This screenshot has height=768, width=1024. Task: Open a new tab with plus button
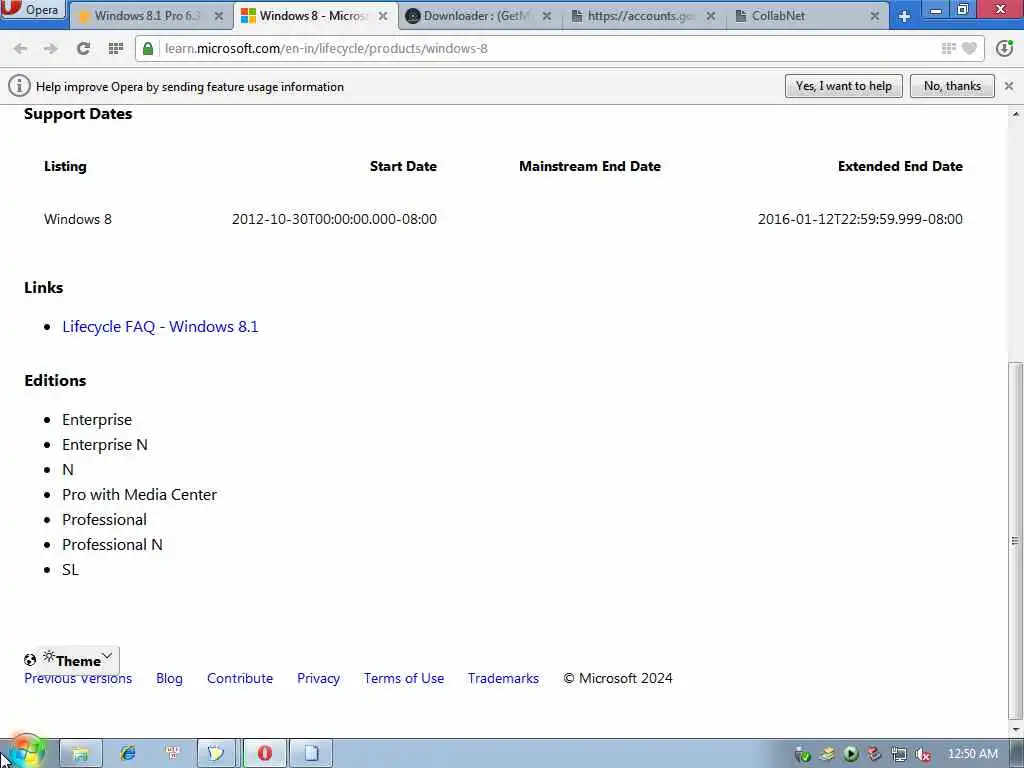[x=904, y=16]
